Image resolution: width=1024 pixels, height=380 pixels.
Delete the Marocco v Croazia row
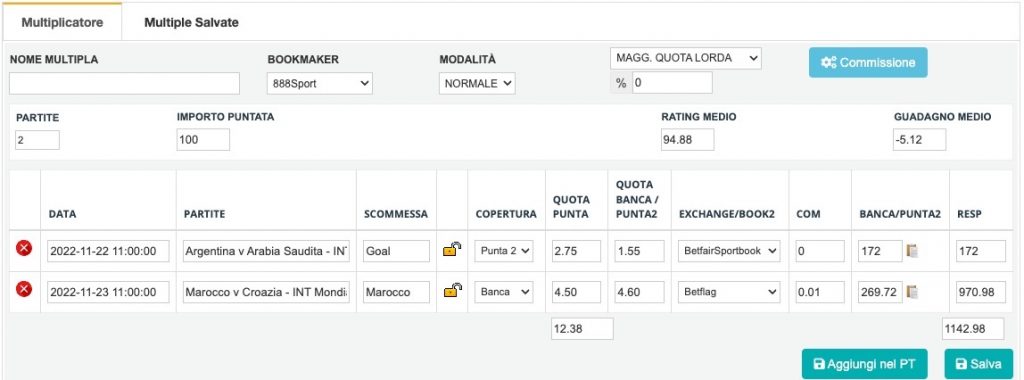(x=24, y=290)
